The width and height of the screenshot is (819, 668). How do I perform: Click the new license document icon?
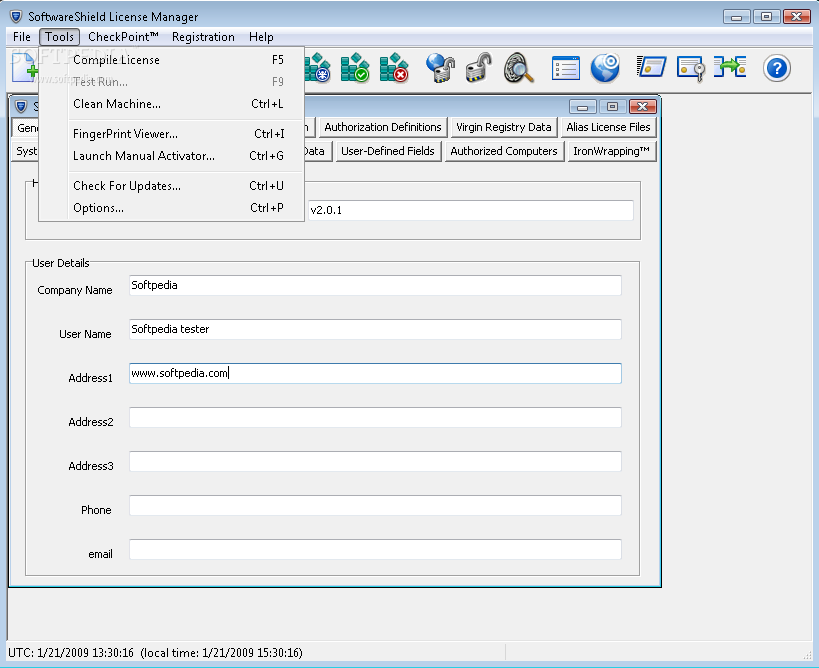[x=24, y=68]
